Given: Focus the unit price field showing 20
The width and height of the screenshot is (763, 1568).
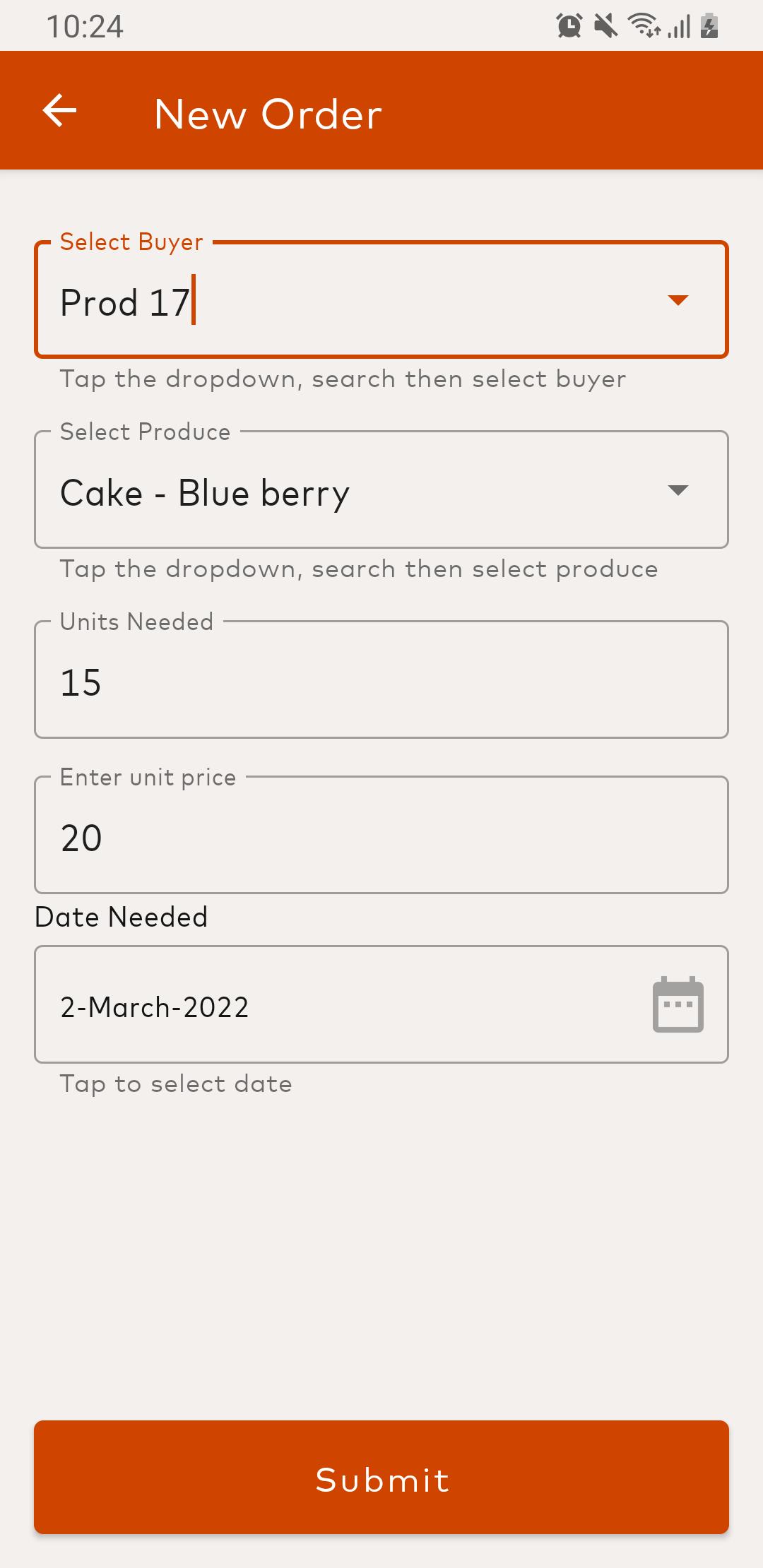Looking at the screenshot, I should (381, 835).
